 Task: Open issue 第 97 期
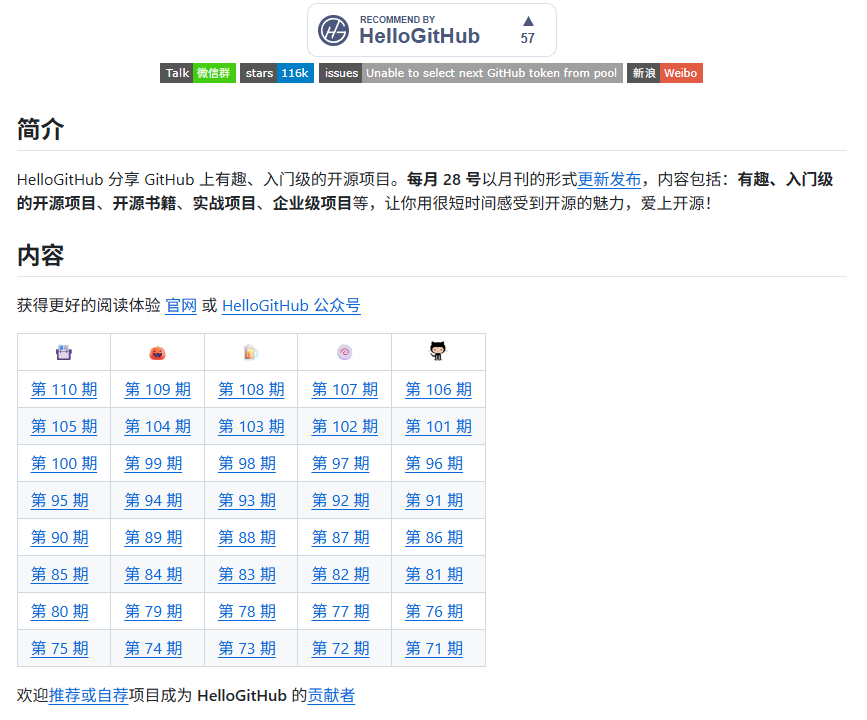(340, 463)
